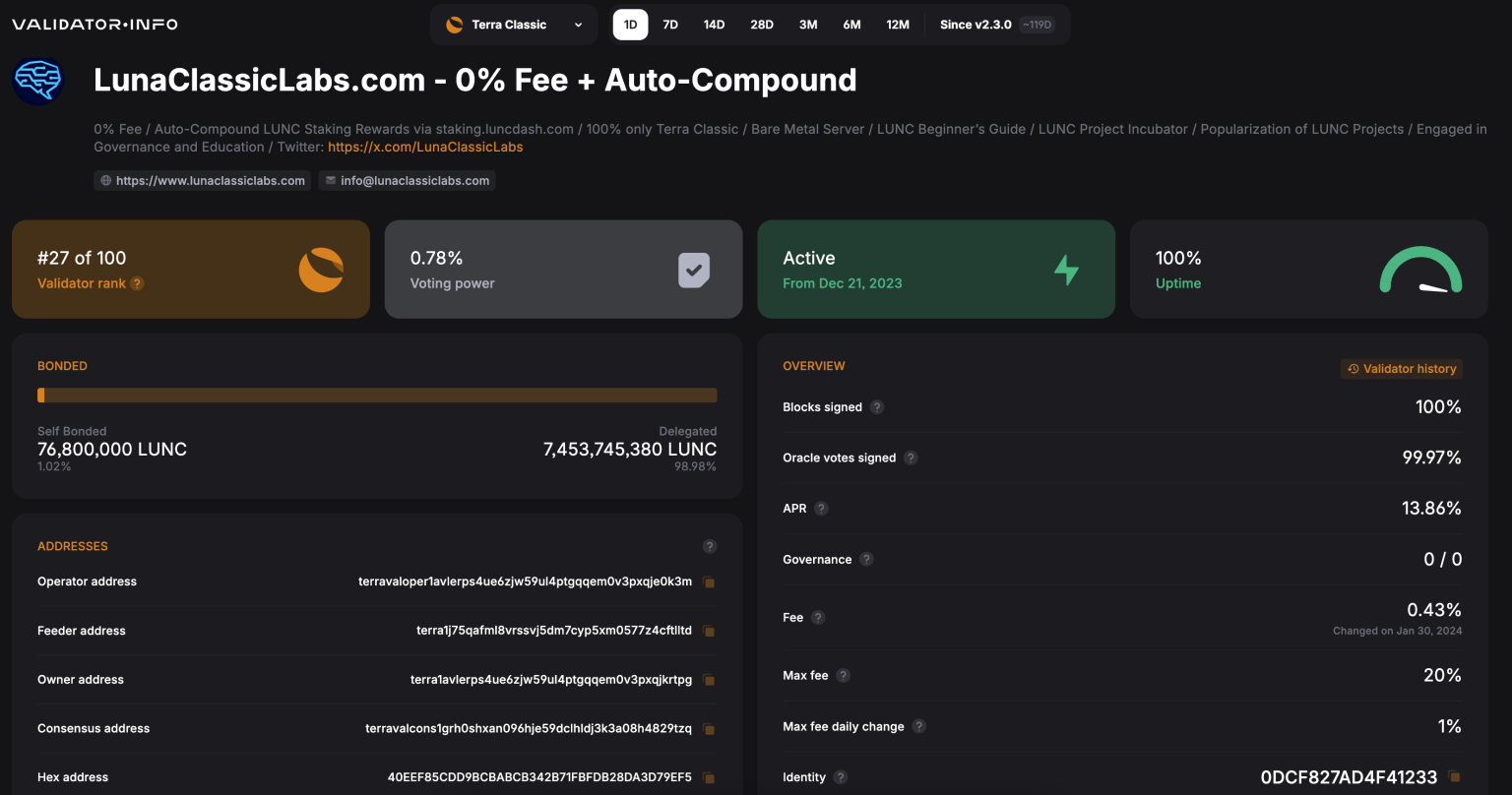Click the Validator rank help icon
Viewport: 1512px width, 795px height.
pyautogui.click(x=138, y=283)
